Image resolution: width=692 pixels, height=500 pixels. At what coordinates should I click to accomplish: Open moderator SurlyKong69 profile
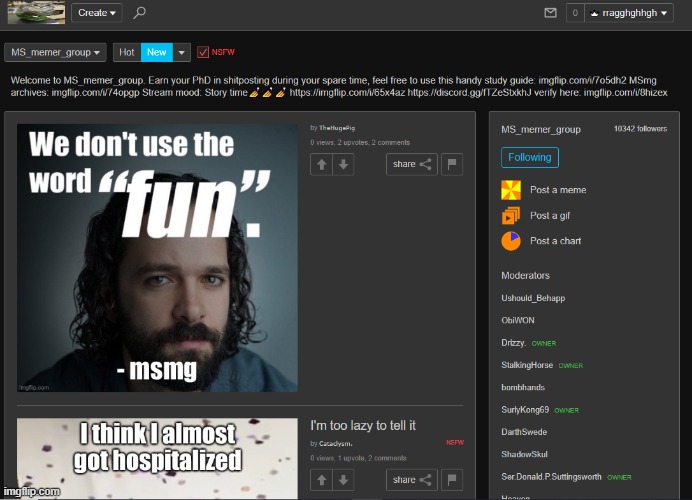[525, 410]
